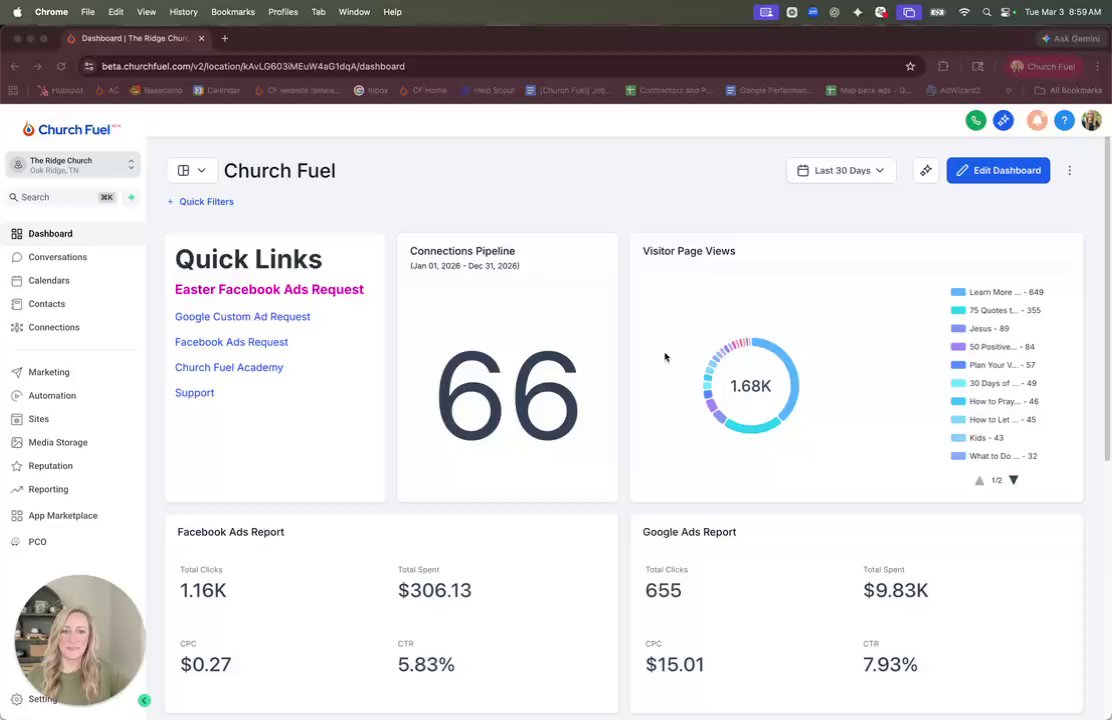This screenshot has width=1112, height=720.
Task: Click the green phone call icon
Action: click(976, 121)
